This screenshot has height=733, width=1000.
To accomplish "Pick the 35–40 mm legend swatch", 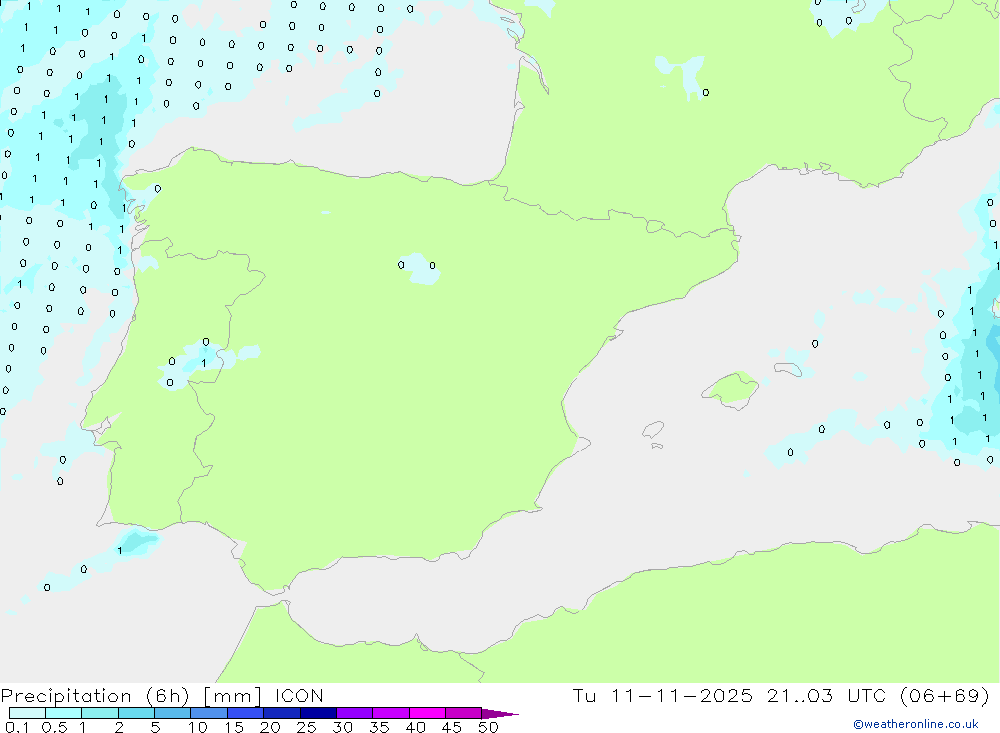I will coord(391,713).
